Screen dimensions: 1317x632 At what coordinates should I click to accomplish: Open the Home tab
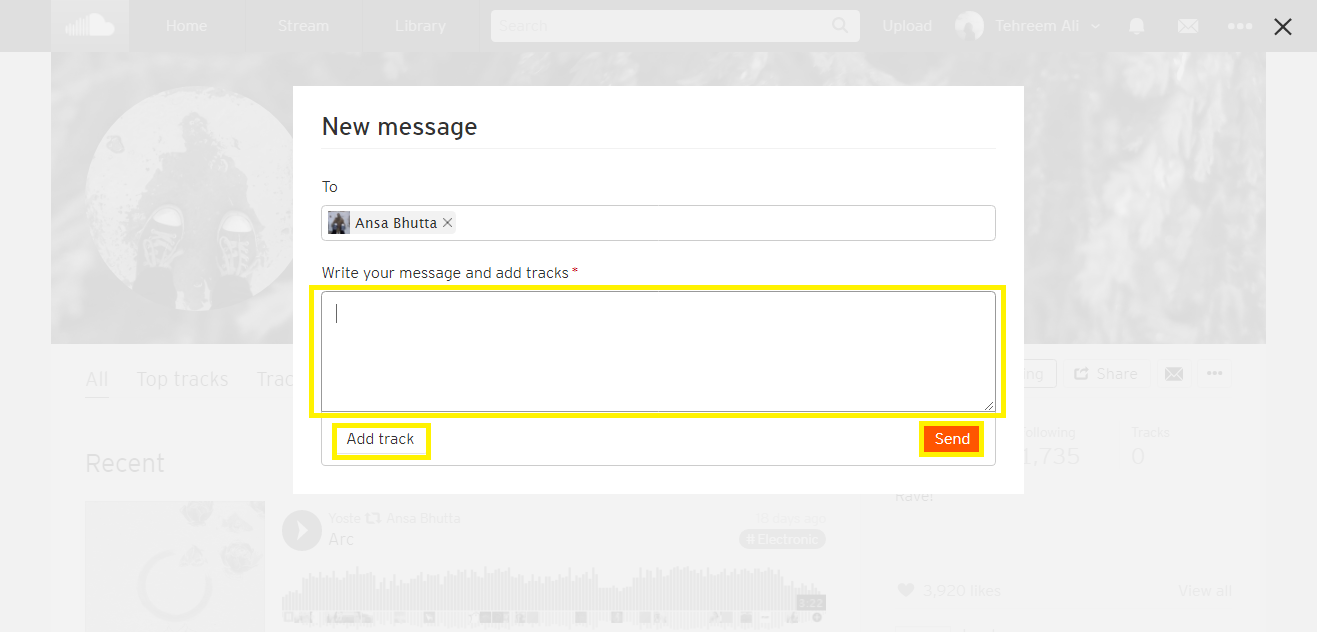click(x=186, y=26)
